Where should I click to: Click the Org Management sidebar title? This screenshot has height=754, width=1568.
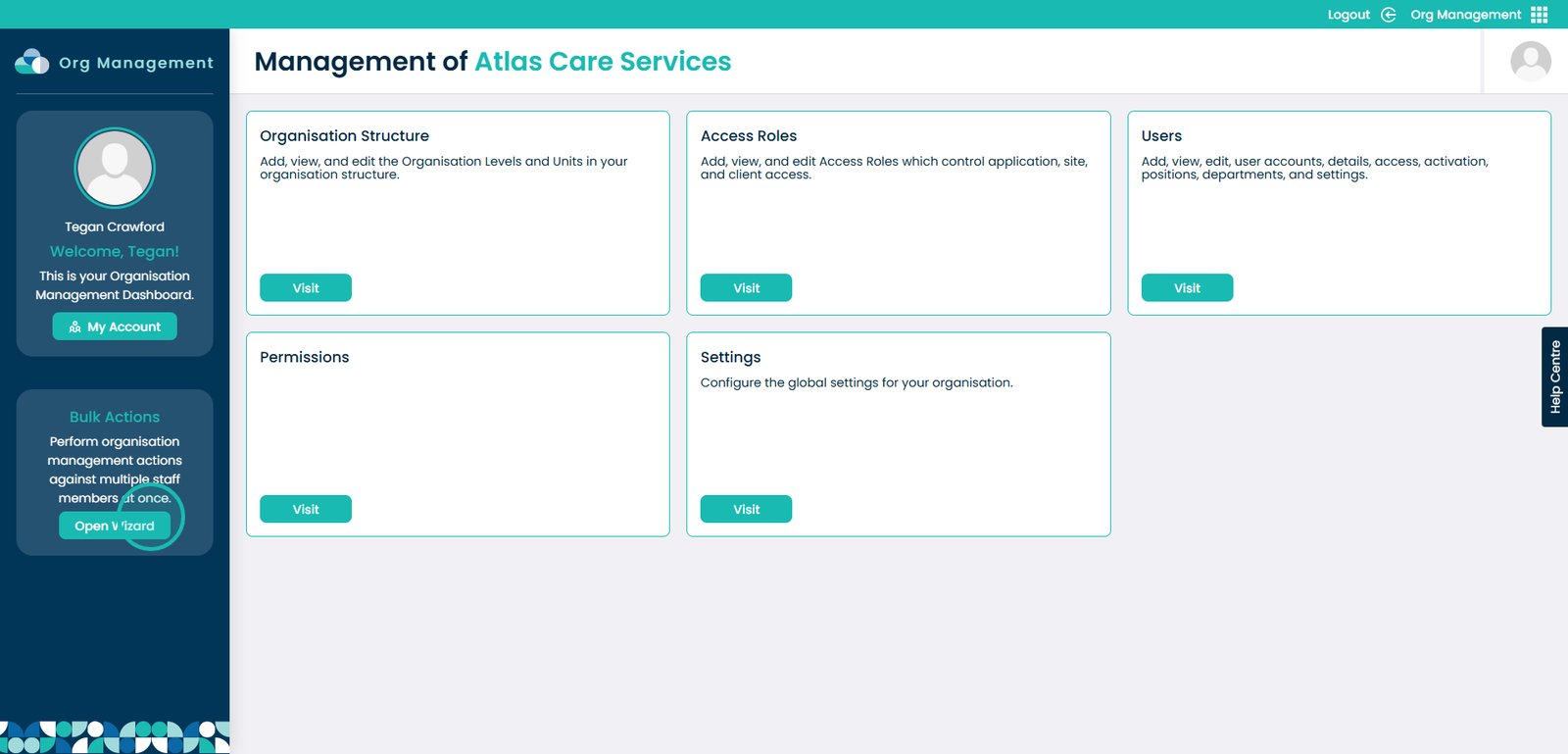135,63
